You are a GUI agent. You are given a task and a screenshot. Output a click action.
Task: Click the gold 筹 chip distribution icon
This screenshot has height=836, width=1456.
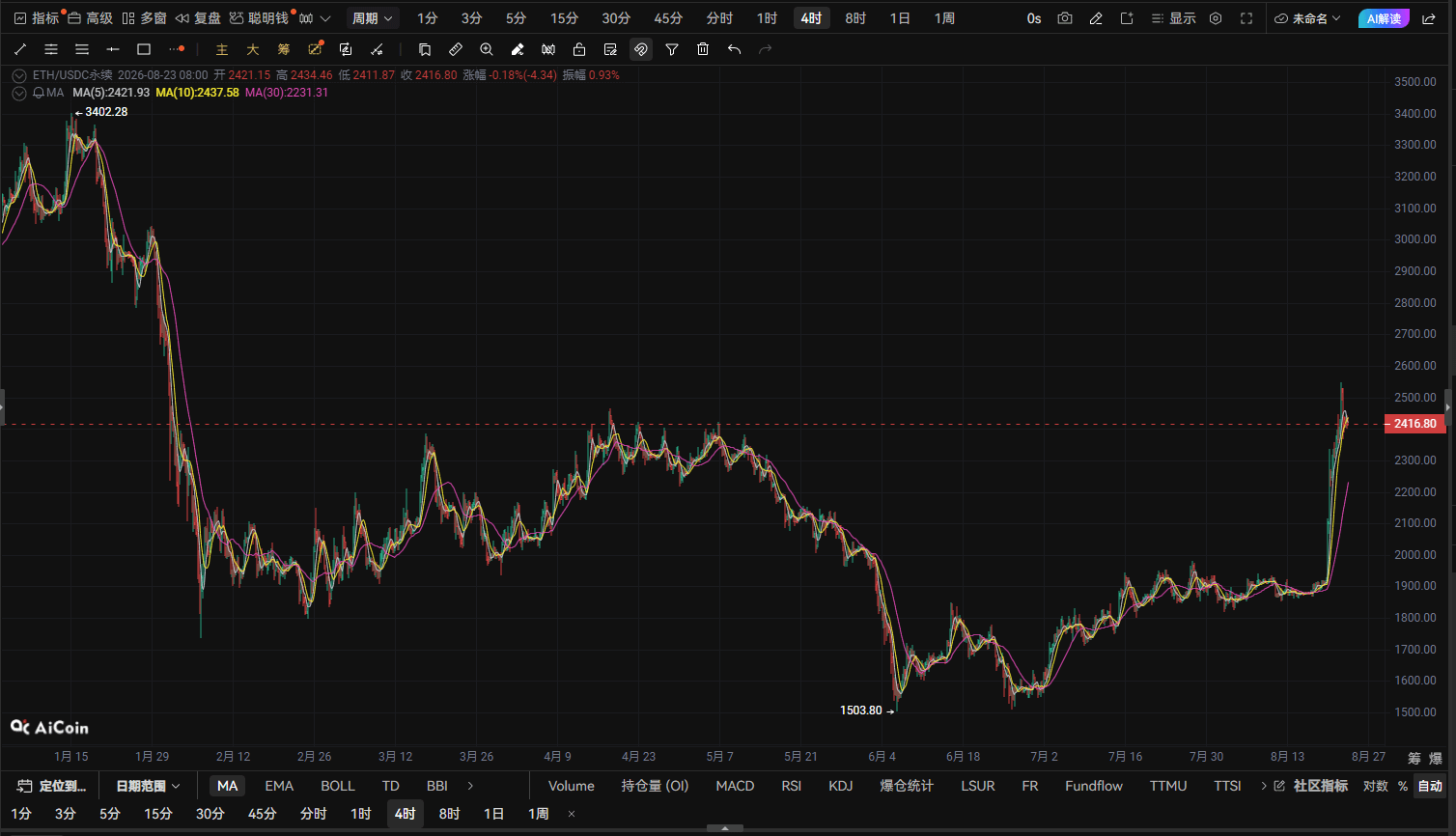coord(284,49)
